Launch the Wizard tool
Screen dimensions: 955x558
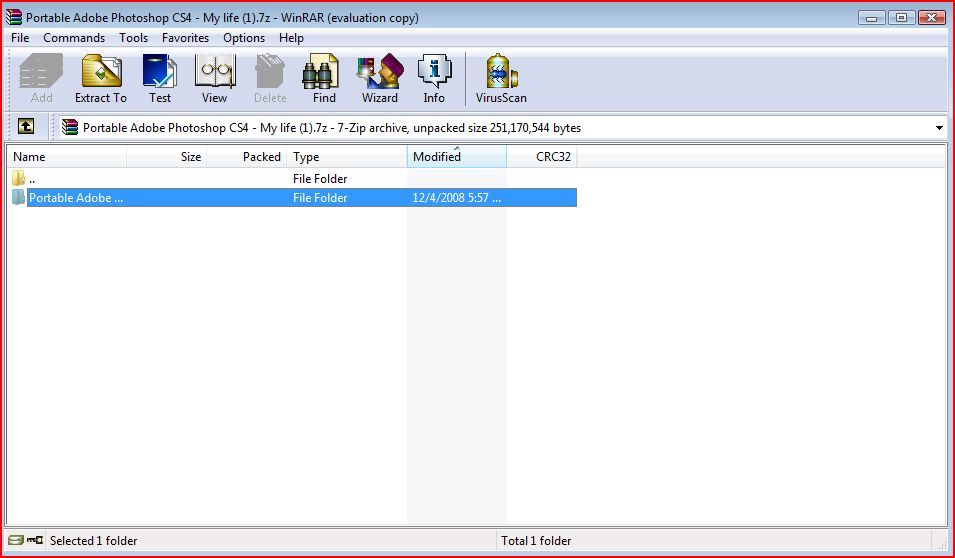point(380,79)
